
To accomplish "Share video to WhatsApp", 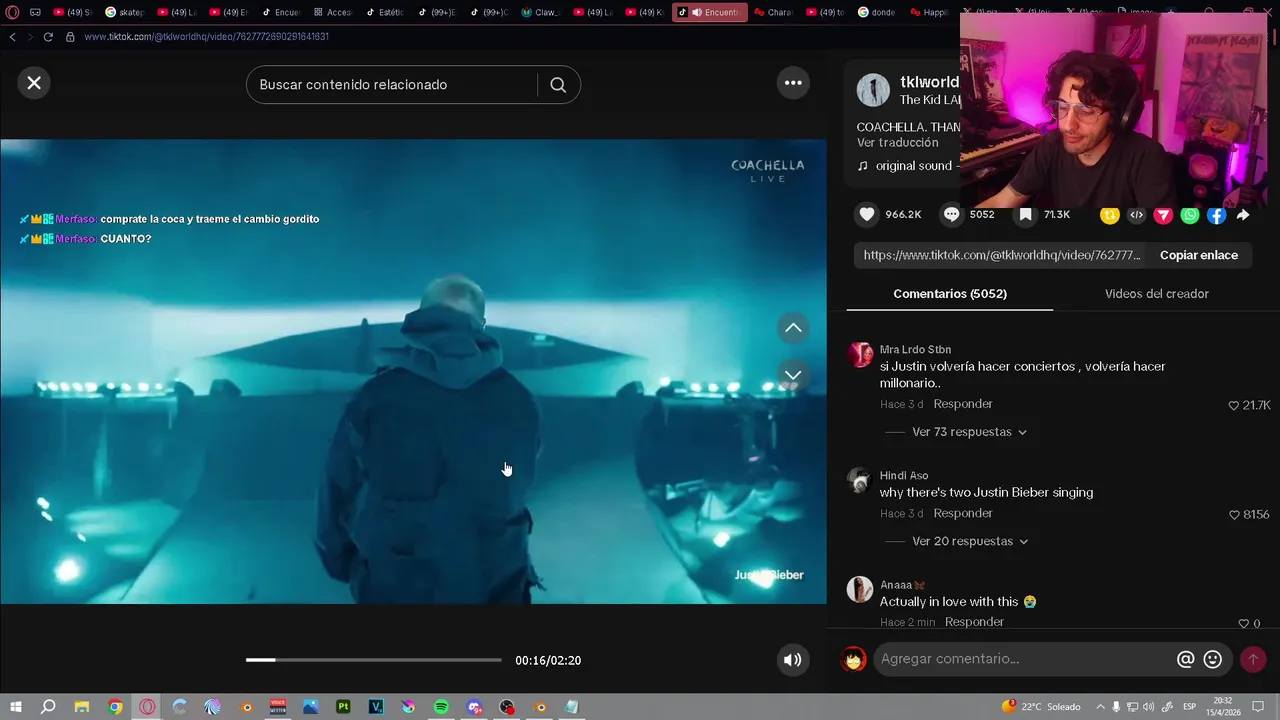I will tap(1190, 215).
